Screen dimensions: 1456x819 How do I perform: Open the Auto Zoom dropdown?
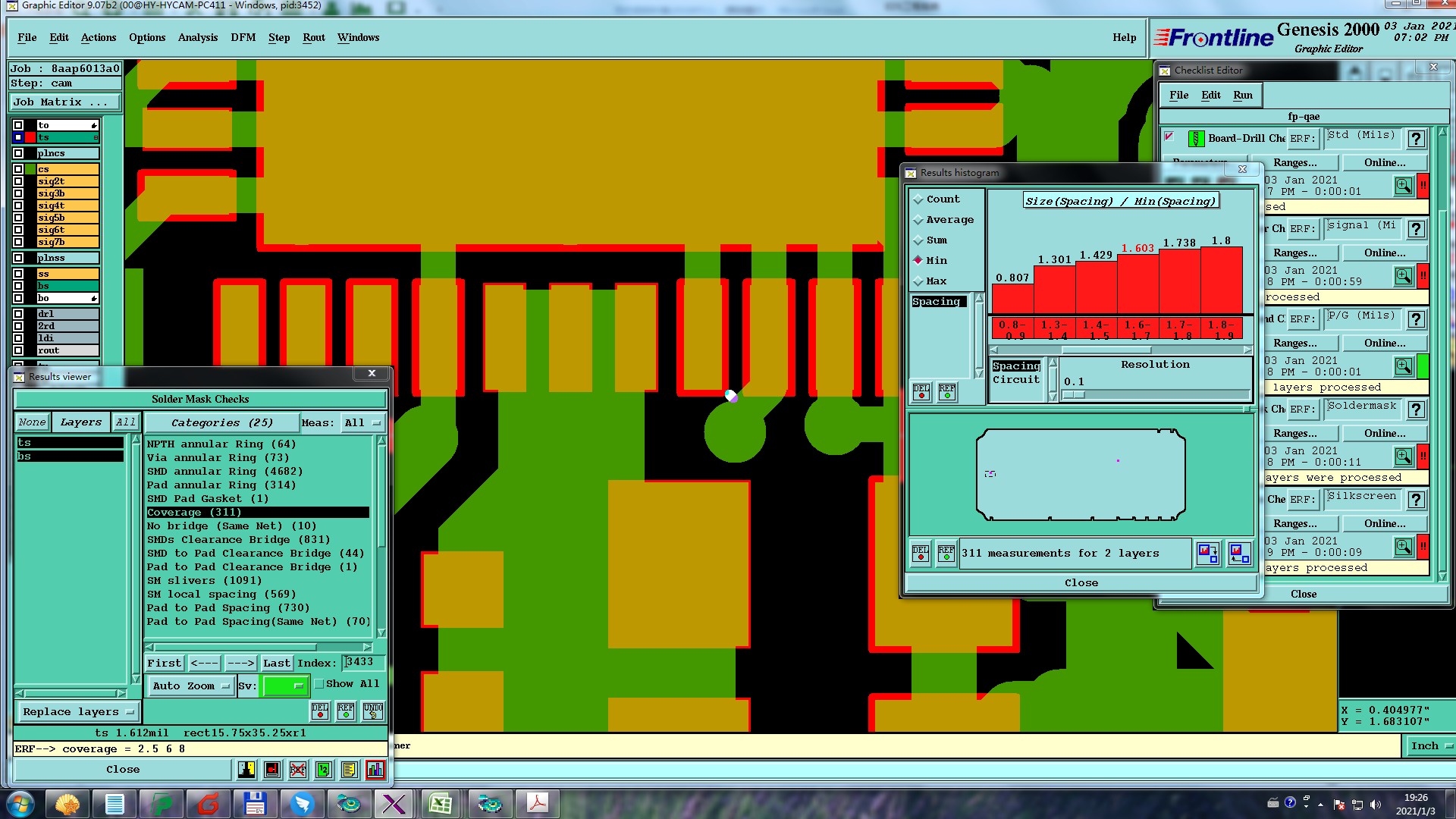point(190,686)
